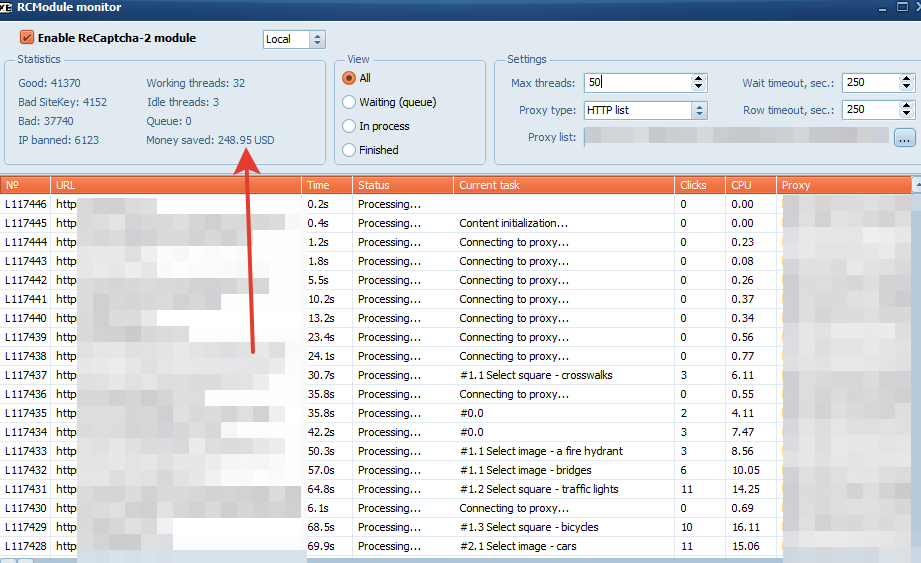
Task: Select the All view radio button
Action: [x=349, y=78]
